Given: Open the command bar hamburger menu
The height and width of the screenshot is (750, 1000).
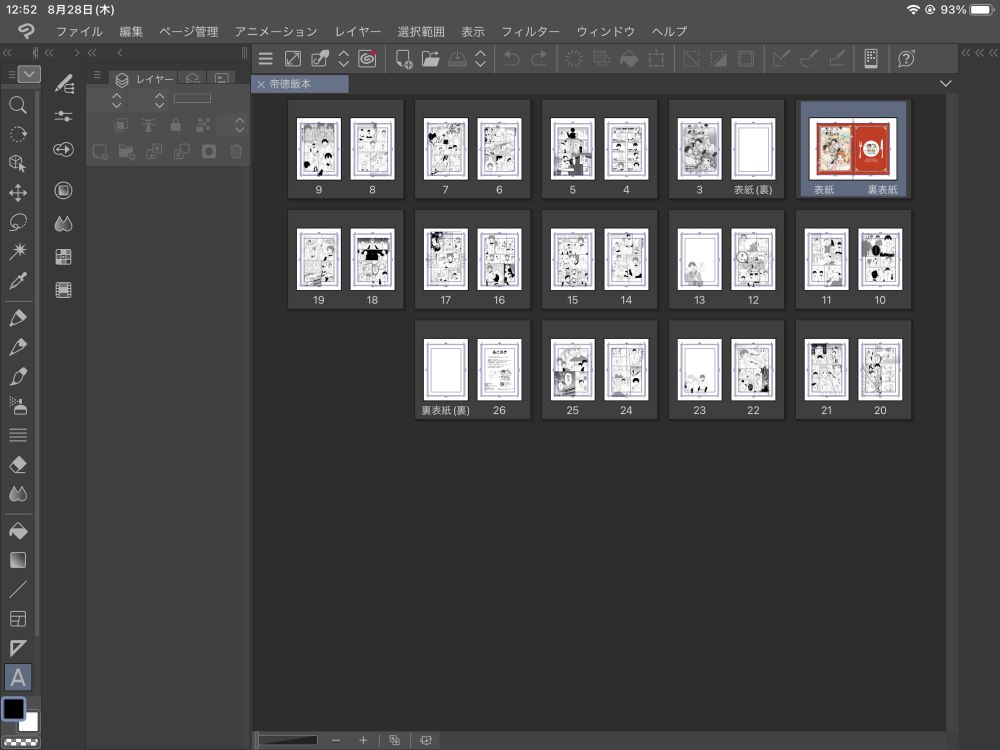Looking at the screenshot, I should tap(266, 59).
